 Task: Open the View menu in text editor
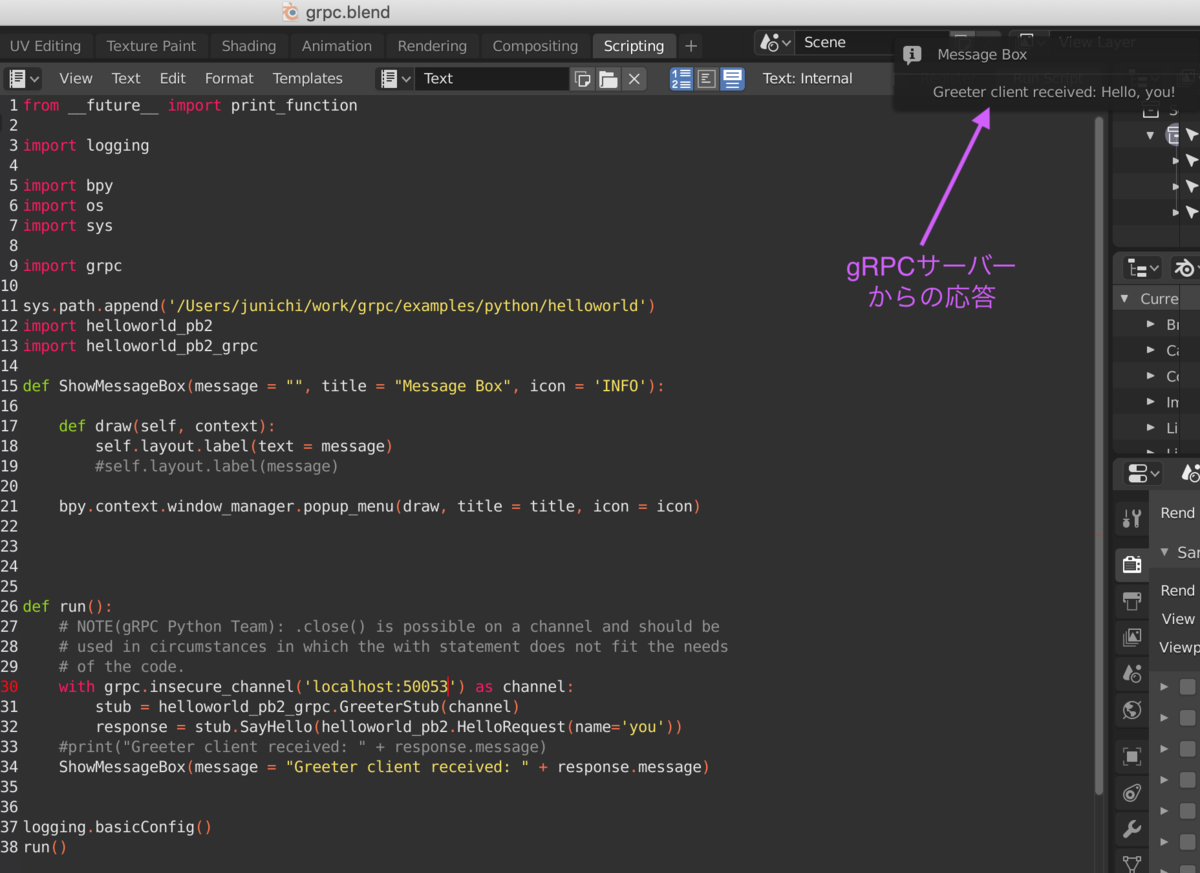76,78
